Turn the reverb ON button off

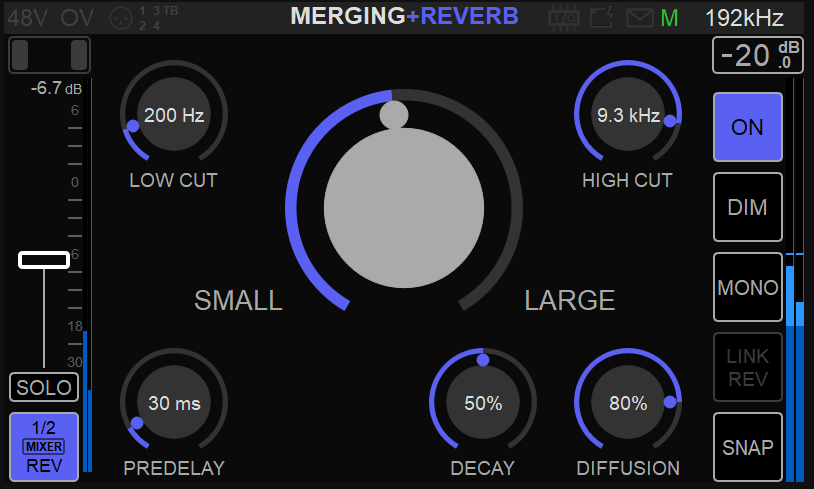pyautogui.click(x=748, y=127)
